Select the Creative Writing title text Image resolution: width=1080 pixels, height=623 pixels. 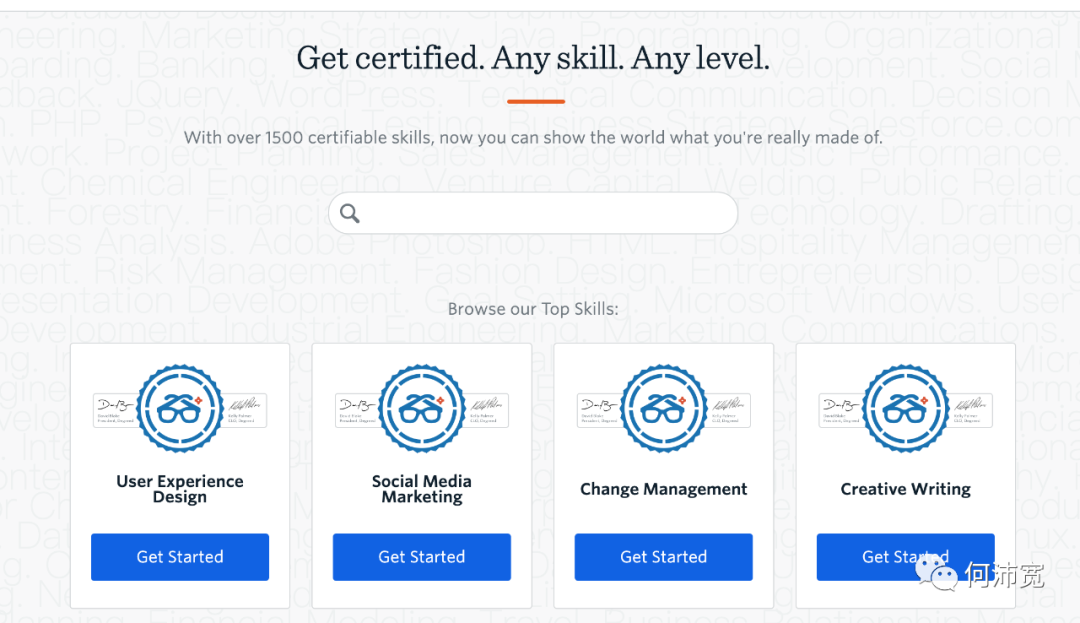coord(906,489)
